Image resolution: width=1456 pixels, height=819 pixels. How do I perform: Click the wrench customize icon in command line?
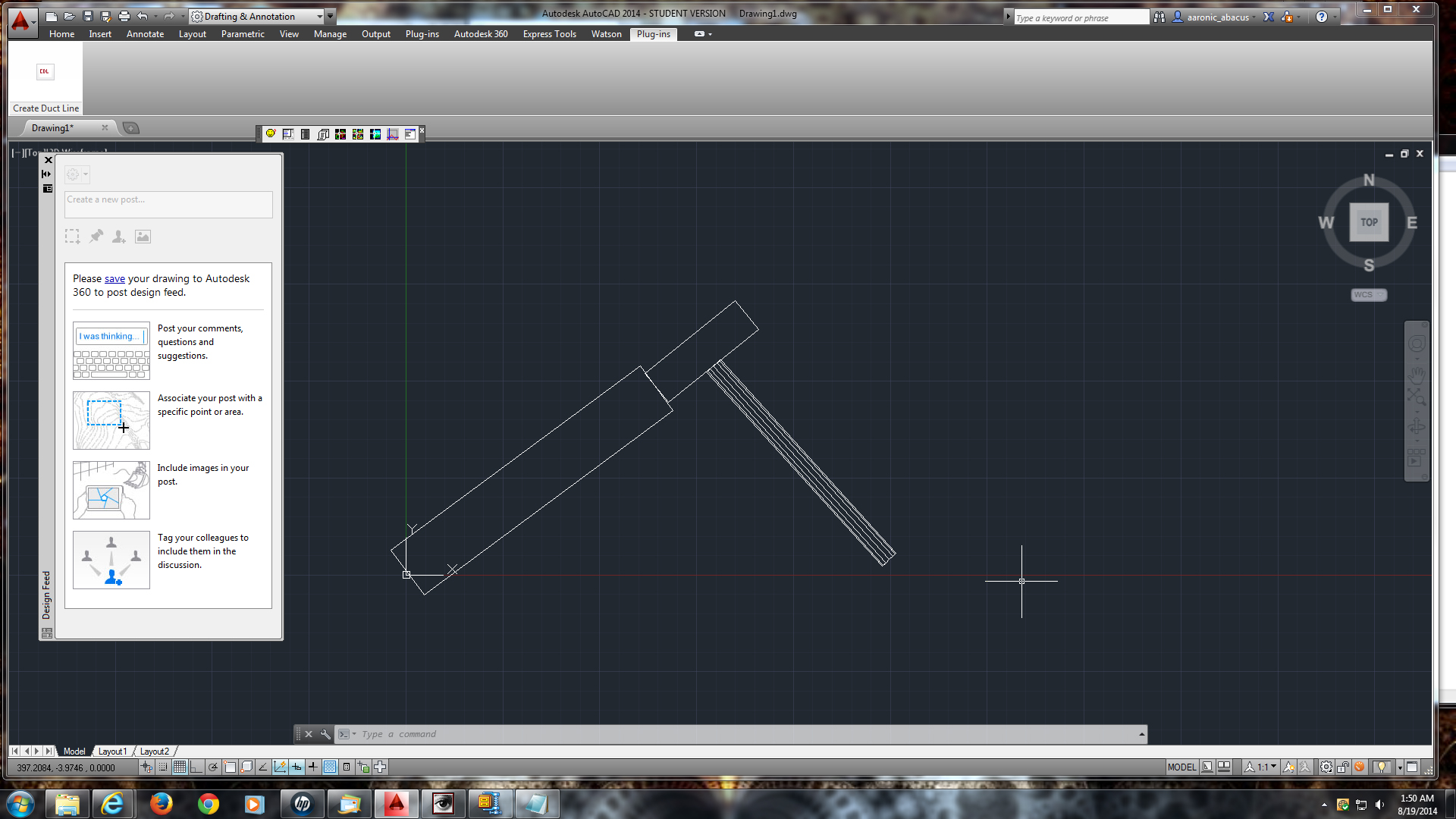[x=325, y=734]
